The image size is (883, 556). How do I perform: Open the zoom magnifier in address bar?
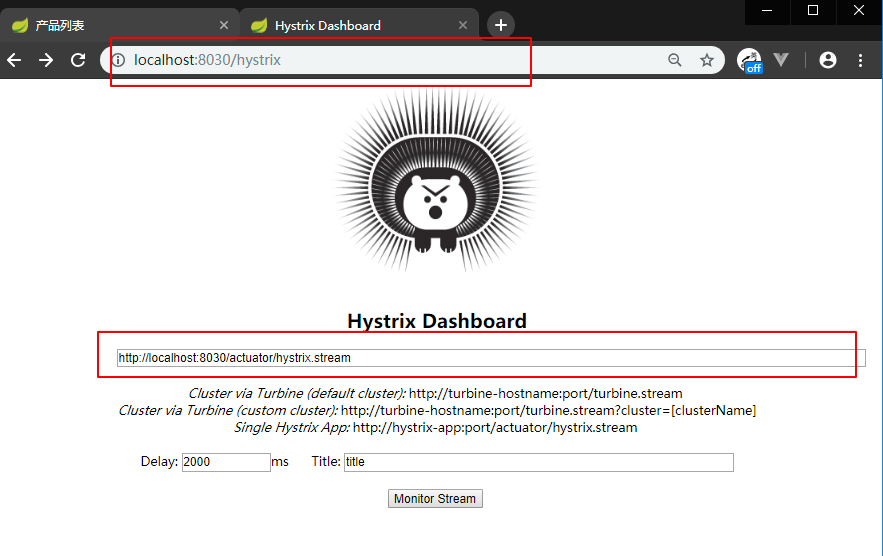point(675,60)
